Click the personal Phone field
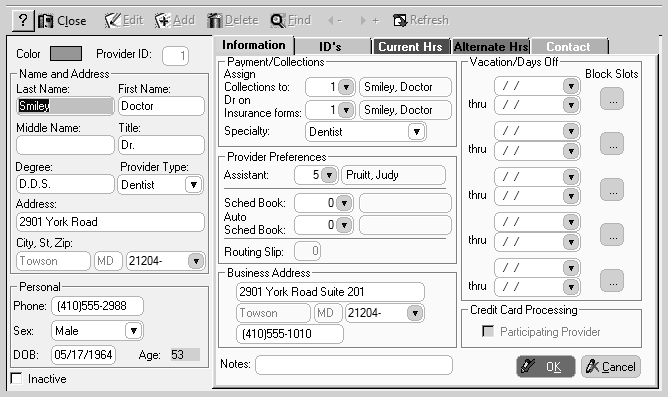668x397 pixels. pyautogui.click(x=98, y=306)
